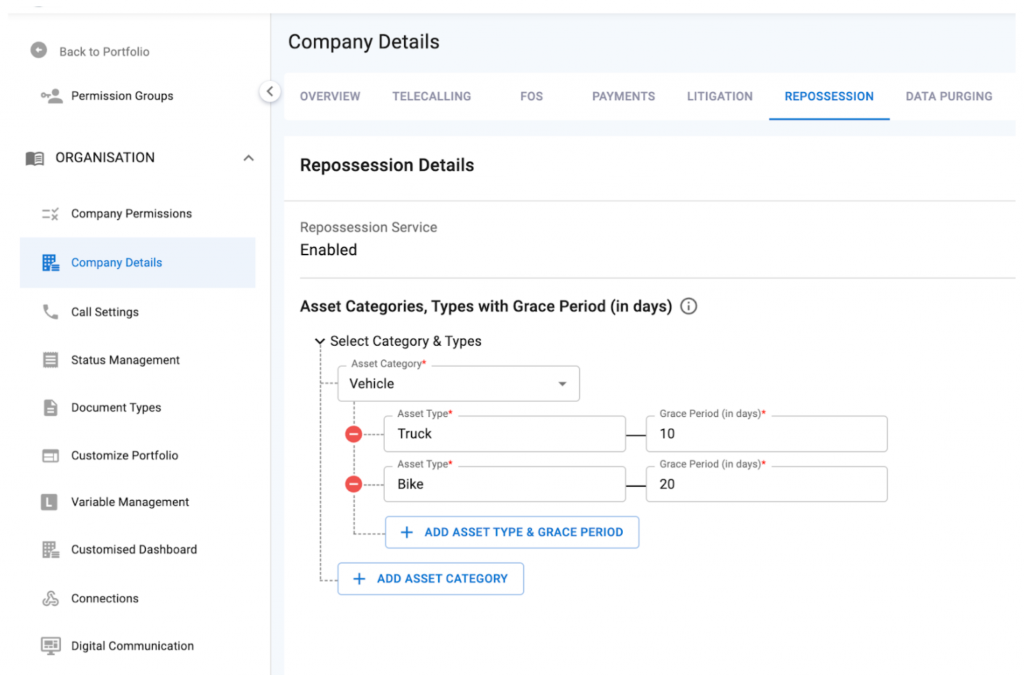1024x675 pixels.
Task: Click the Document Types file icon
Action: 50,407
